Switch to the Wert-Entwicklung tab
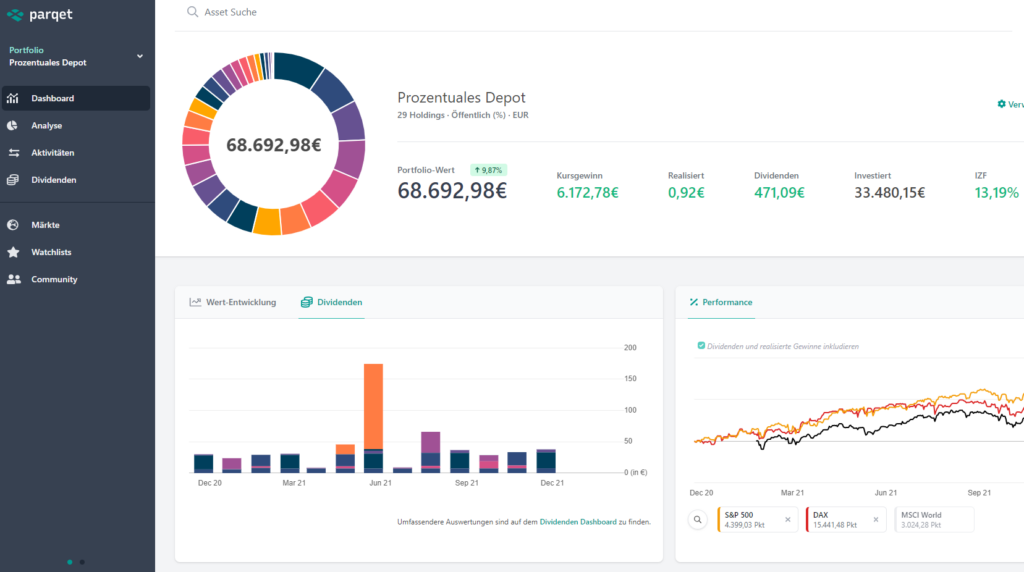 [232, 302]
